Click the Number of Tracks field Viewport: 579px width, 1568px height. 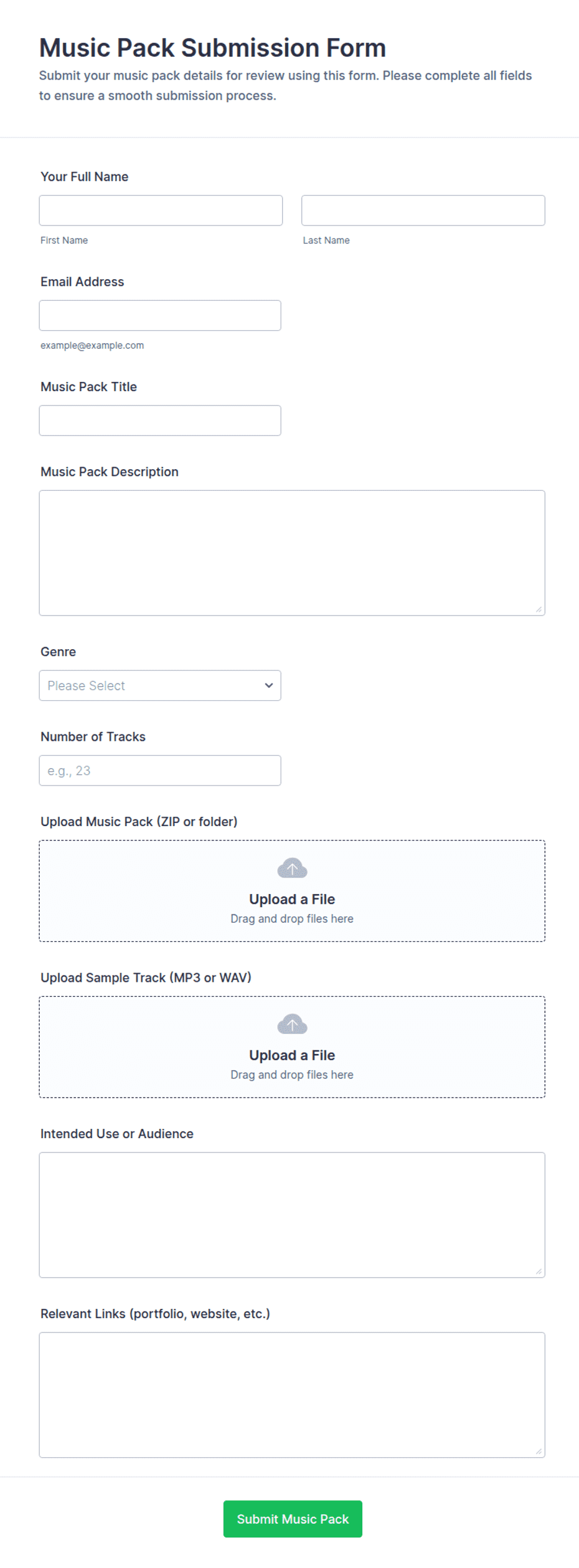(160, 771)
